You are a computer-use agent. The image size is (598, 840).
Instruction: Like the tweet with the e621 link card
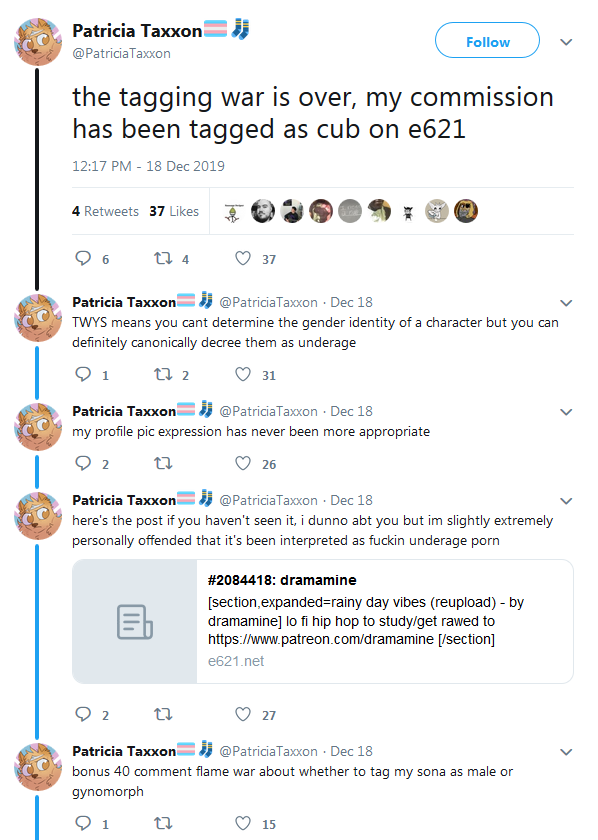pyautogui.click(x=243, y=714)
